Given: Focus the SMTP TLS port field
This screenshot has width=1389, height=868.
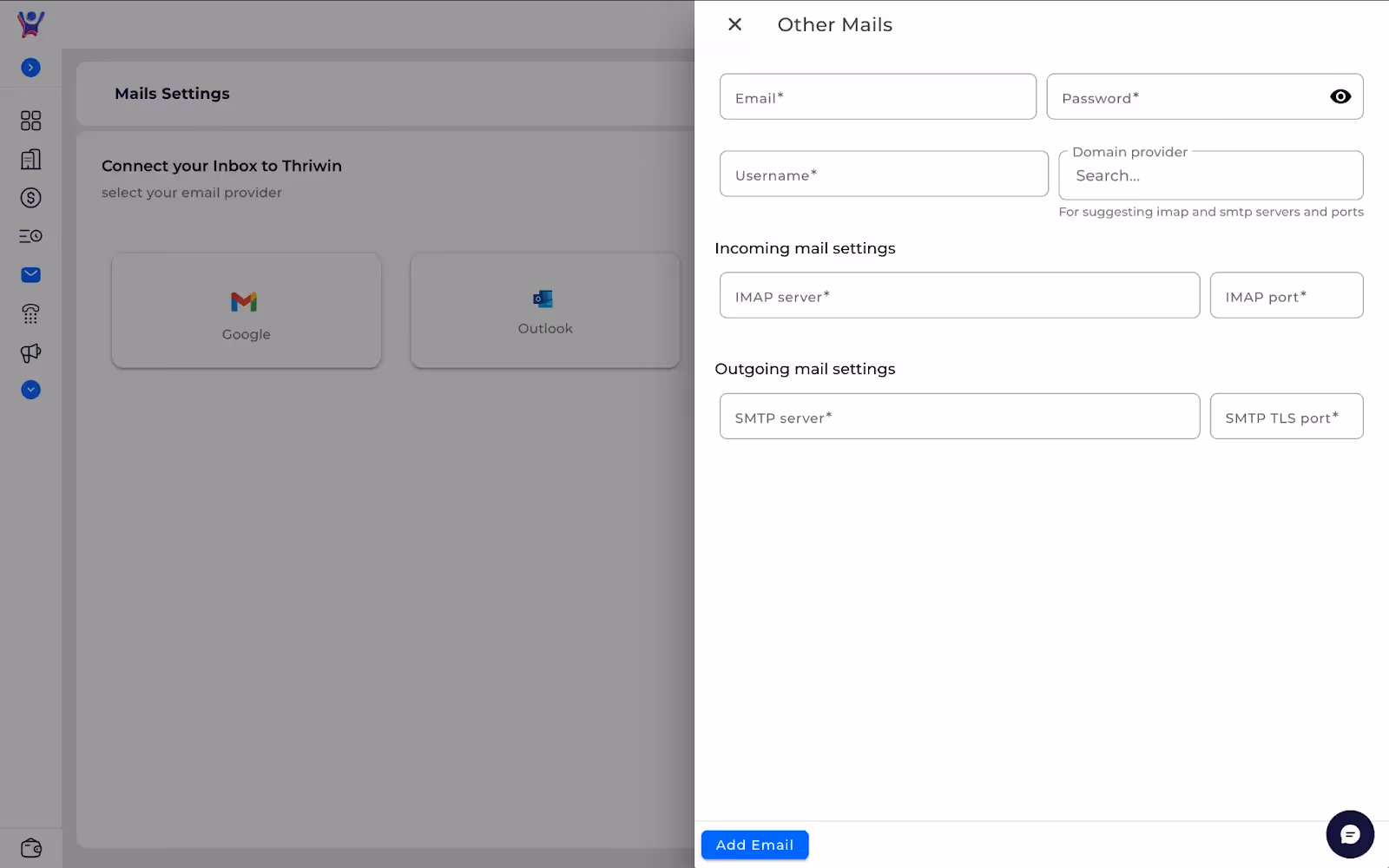Looking at the screenshot, I should (x=1286, y=416).
